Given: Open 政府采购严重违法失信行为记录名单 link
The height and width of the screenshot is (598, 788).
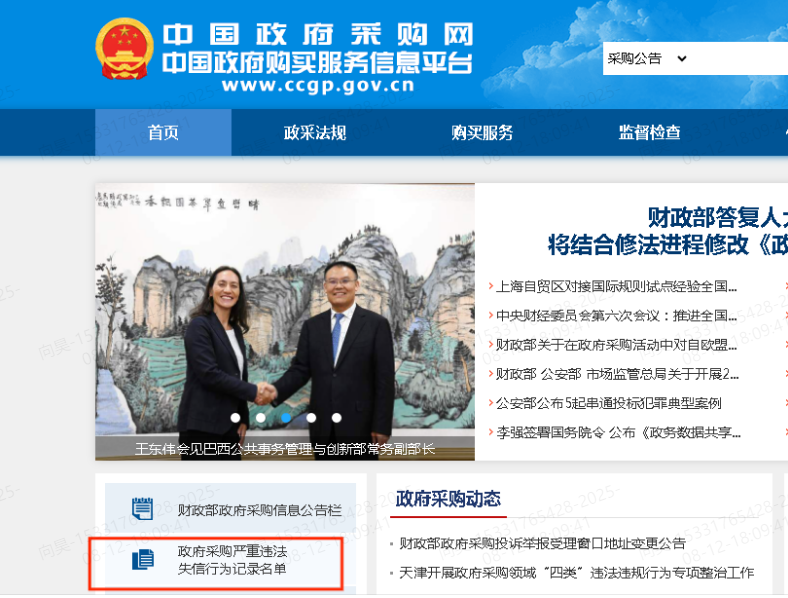Looking at the screenshot, I should coord(232,560).
